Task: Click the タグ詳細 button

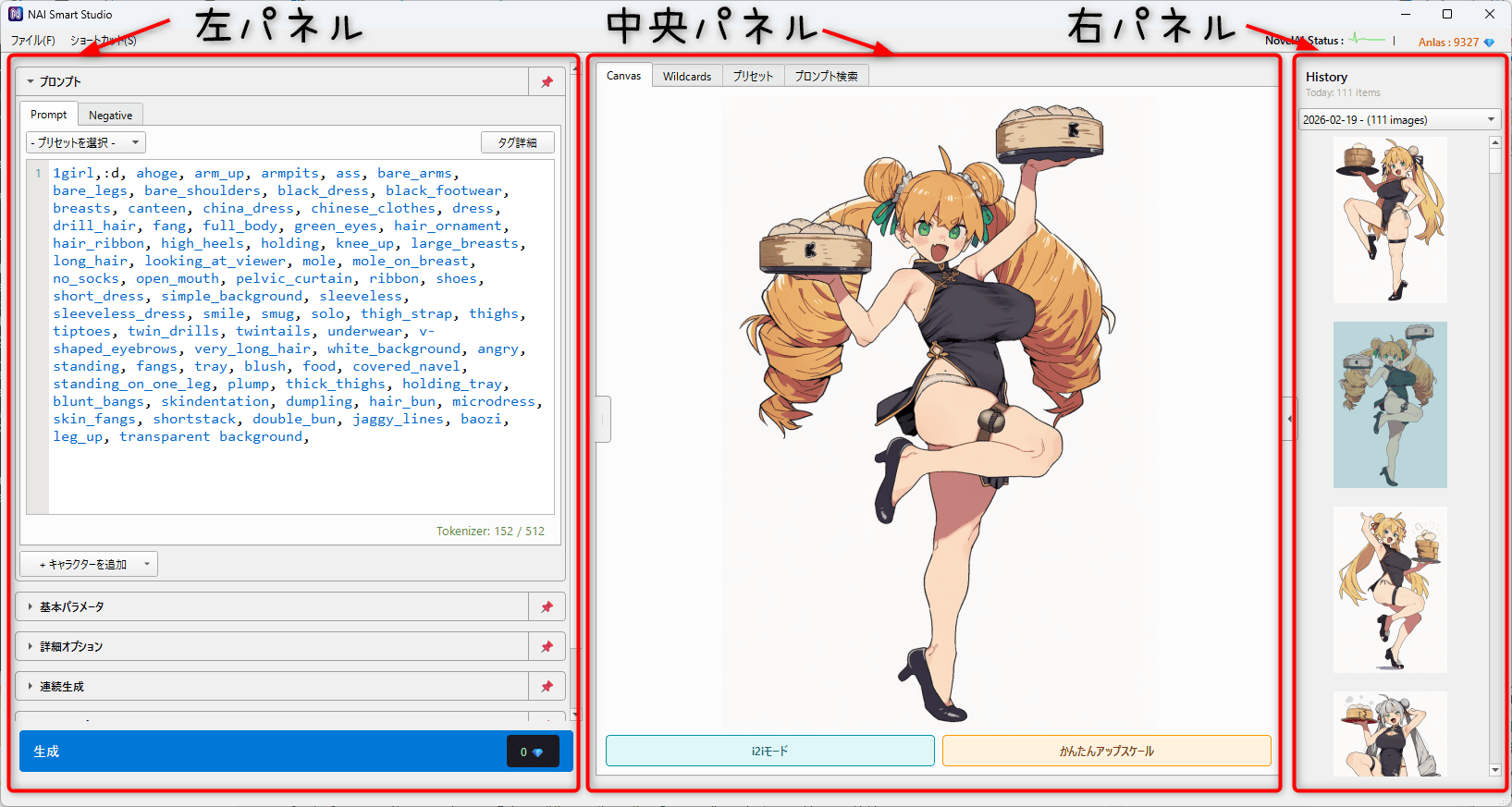Action: 517,142
